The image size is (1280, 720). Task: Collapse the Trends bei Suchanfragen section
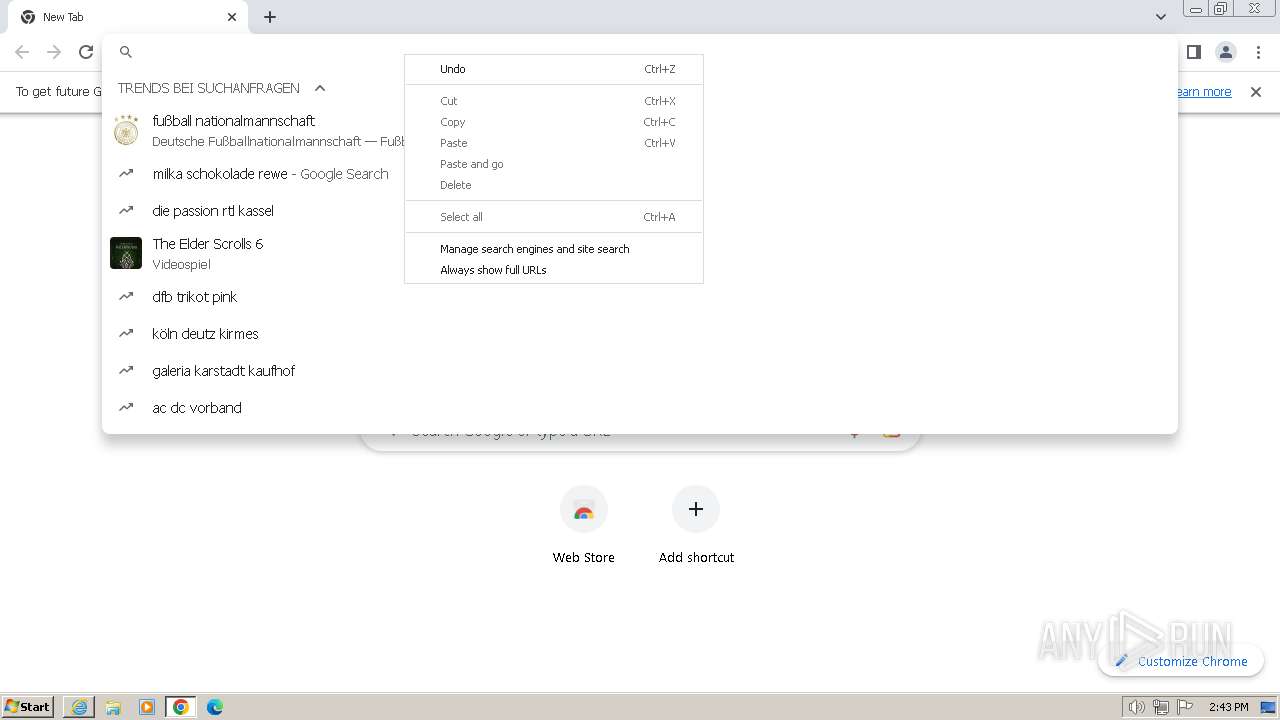point(320,88)
